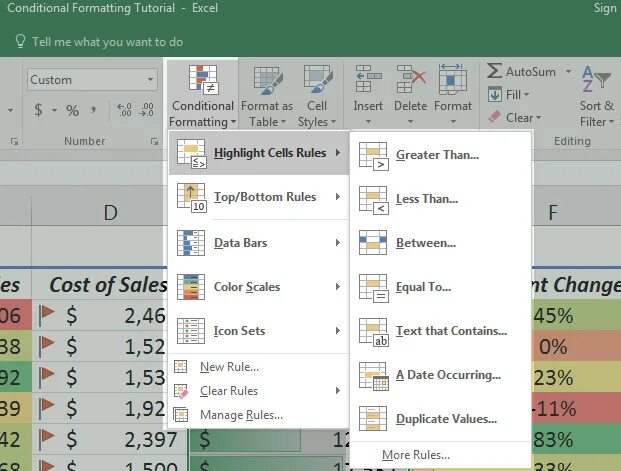Increase decimal places
Viewport: 621px width, 471px height.
click(x=124, y=110)
